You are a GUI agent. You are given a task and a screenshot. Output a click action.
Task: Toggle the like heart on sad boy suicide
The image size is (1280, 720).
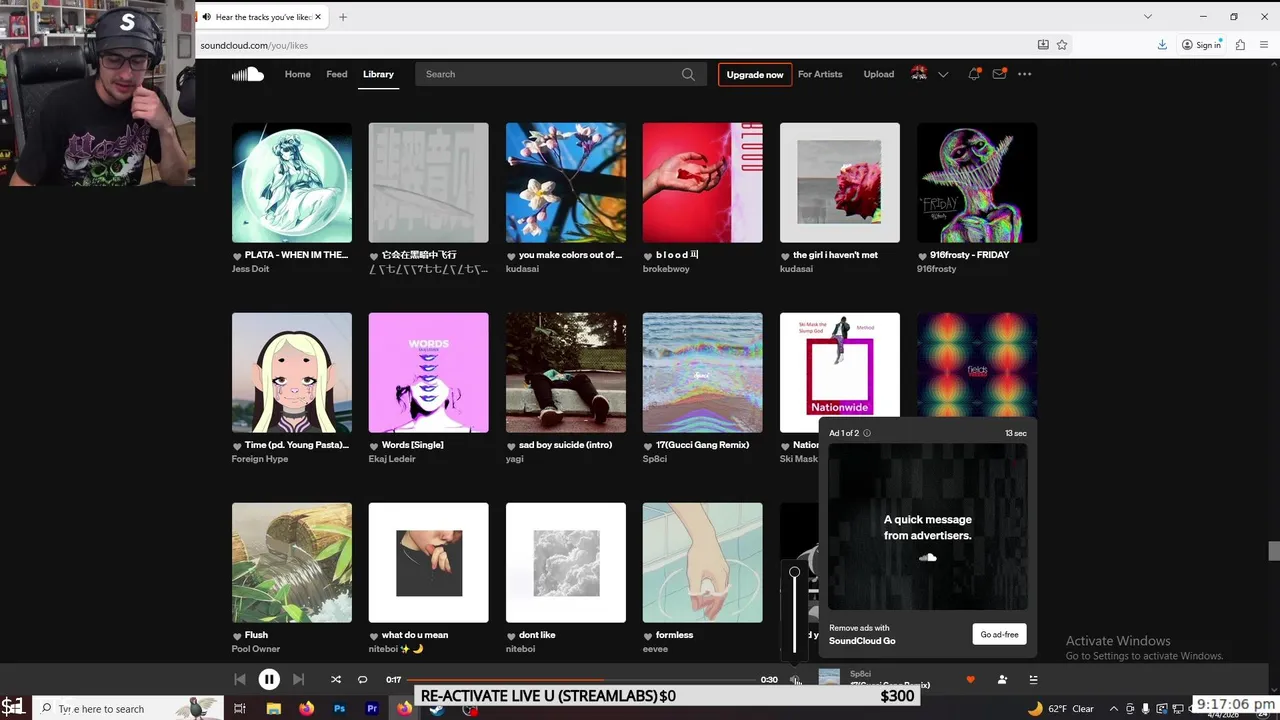click(x=511, y=445)
